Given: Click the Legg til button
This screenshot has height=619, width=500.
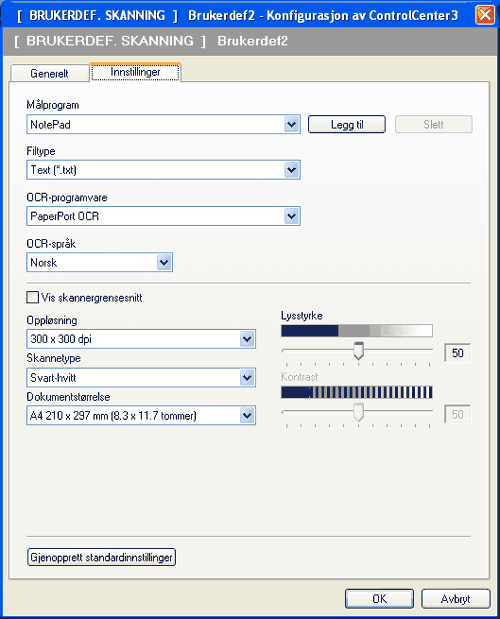Looking at the screenshot, I should (346, 124).
